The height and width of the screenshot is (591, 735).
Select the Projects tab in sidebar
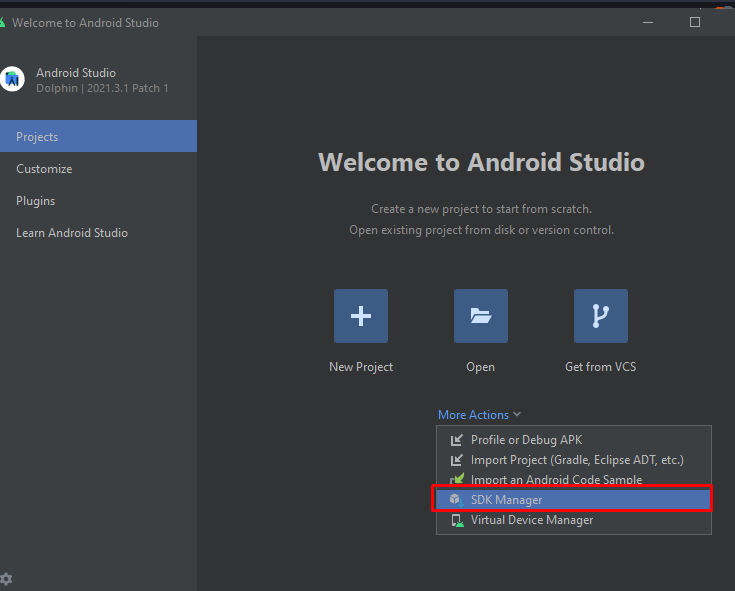point(98,137)
